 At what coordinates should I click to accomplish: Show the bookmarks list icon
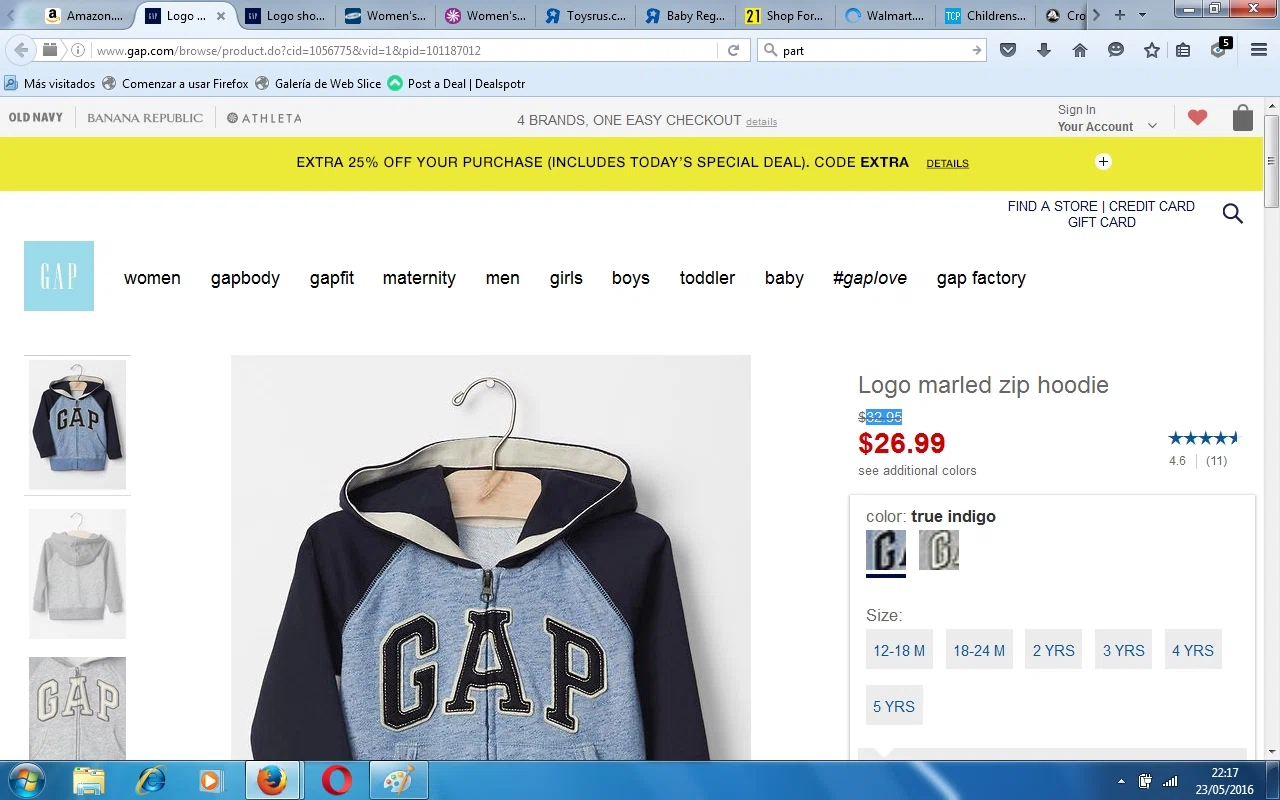click(1183, 50)
